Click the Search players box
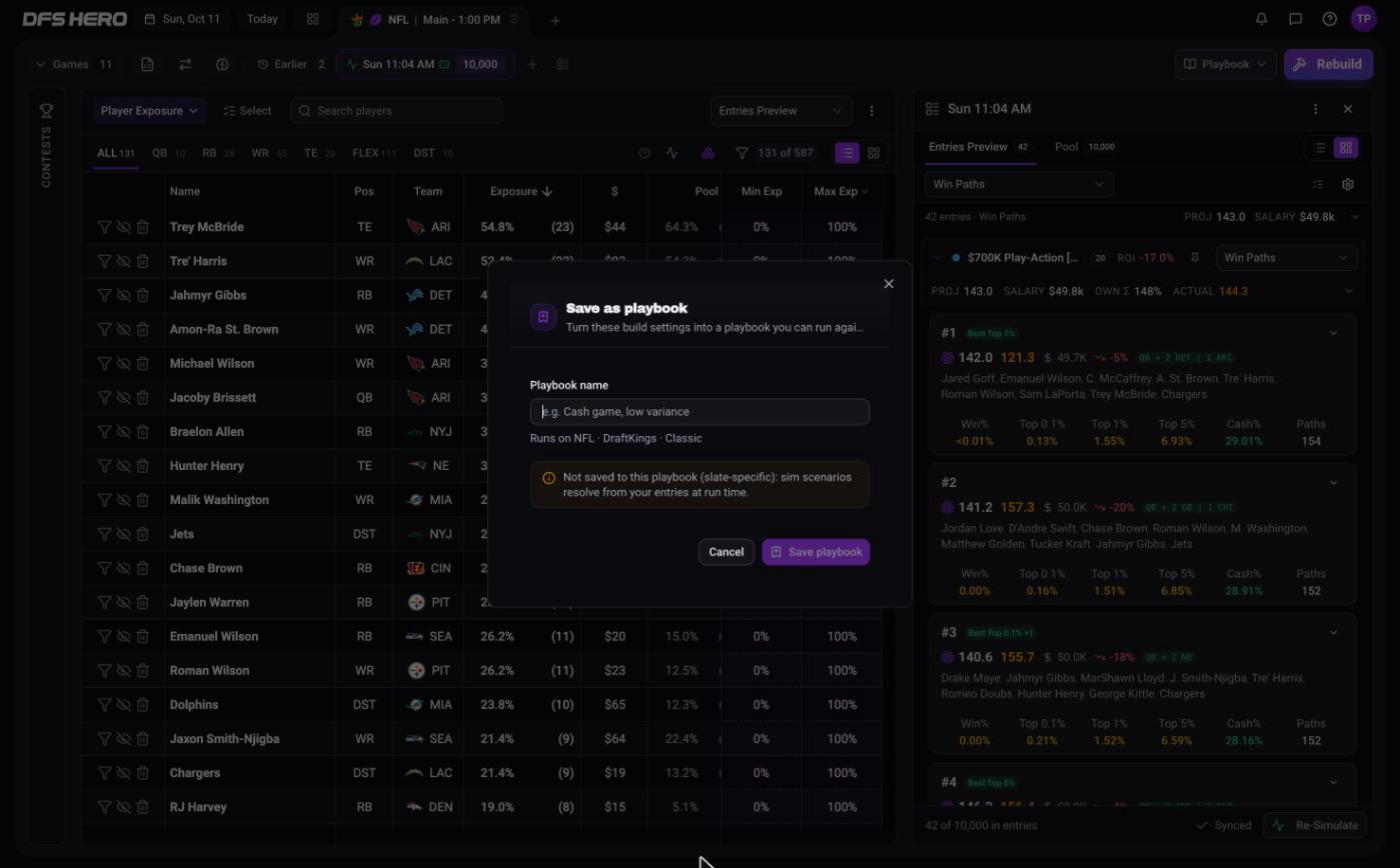This screenshot has height=868, width=1400. click(396, 111)
